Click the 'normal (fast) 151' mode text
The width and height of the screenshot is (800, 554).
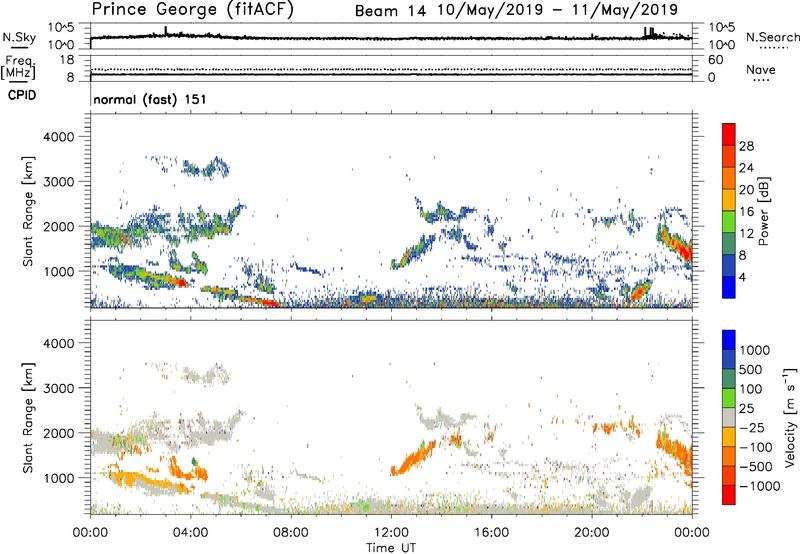[x=150, y=99]
